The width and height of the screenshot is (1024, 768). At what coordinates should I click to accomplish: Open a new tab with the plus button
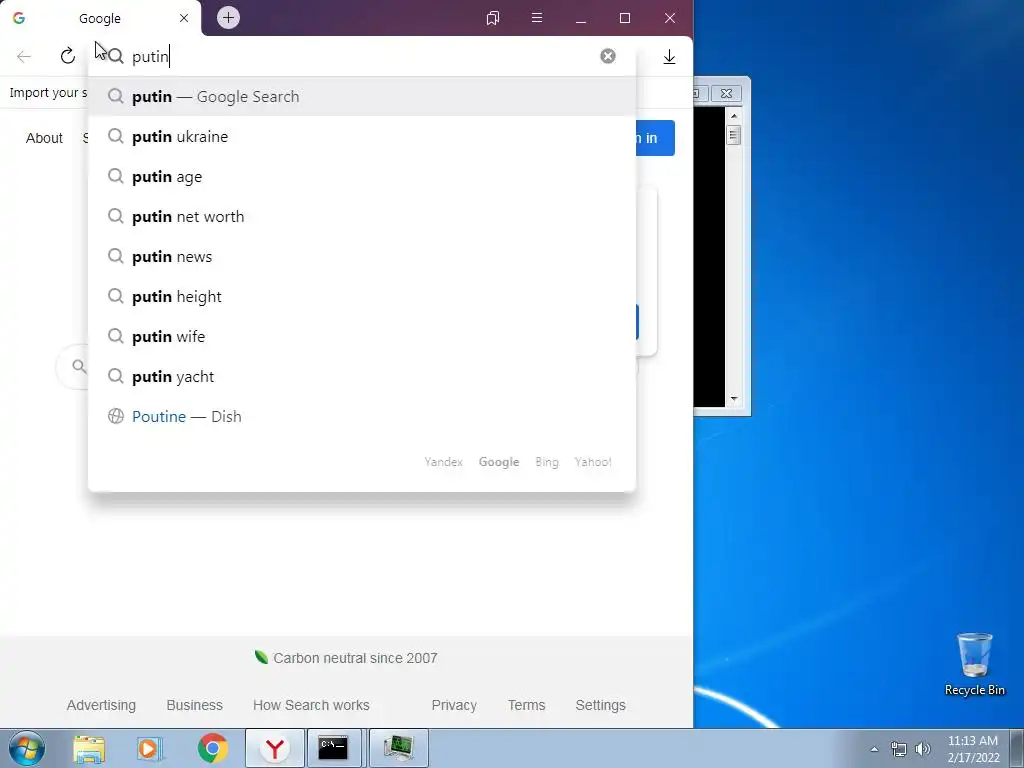point(229,18)
